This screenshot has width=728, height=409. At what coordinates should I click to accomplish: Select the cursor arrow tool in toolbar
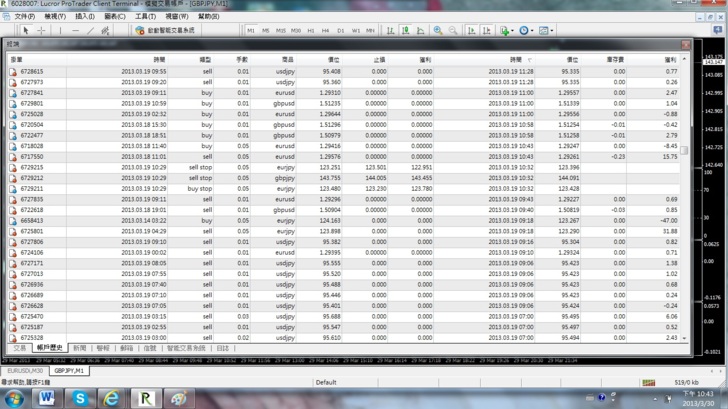point(26,31)
